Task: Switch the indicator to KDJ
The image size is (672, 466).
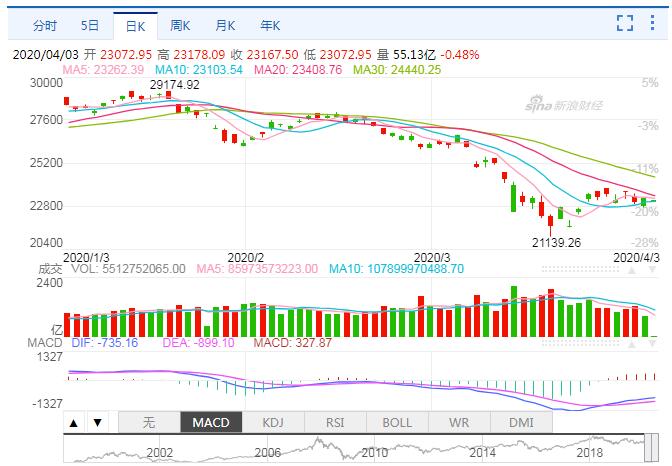Action: coord(273,423)
